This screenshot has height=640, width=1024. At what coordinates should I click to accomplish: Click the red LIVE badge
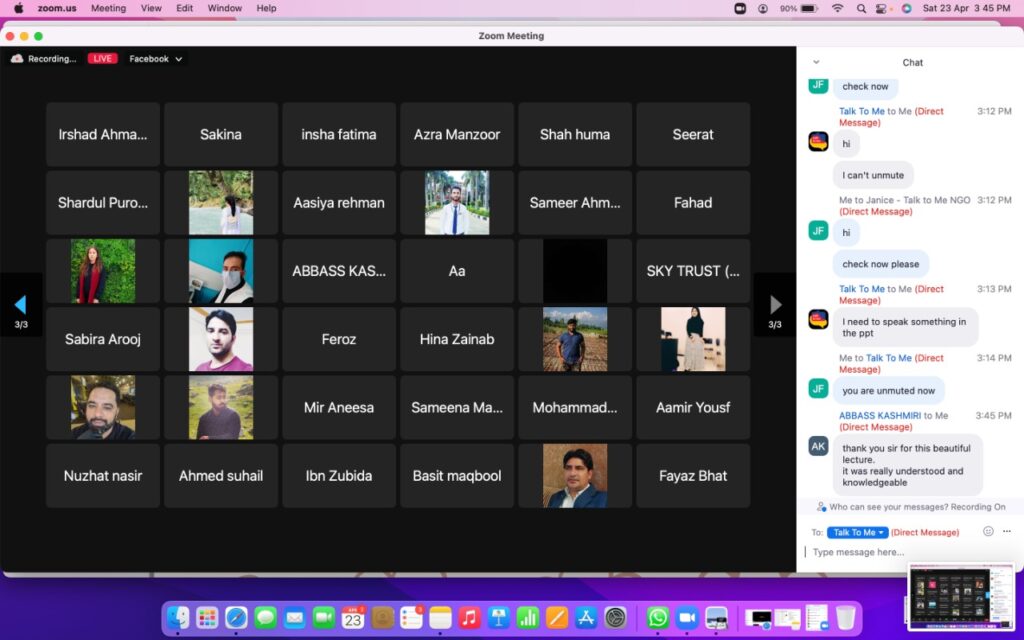click(102, 59)
